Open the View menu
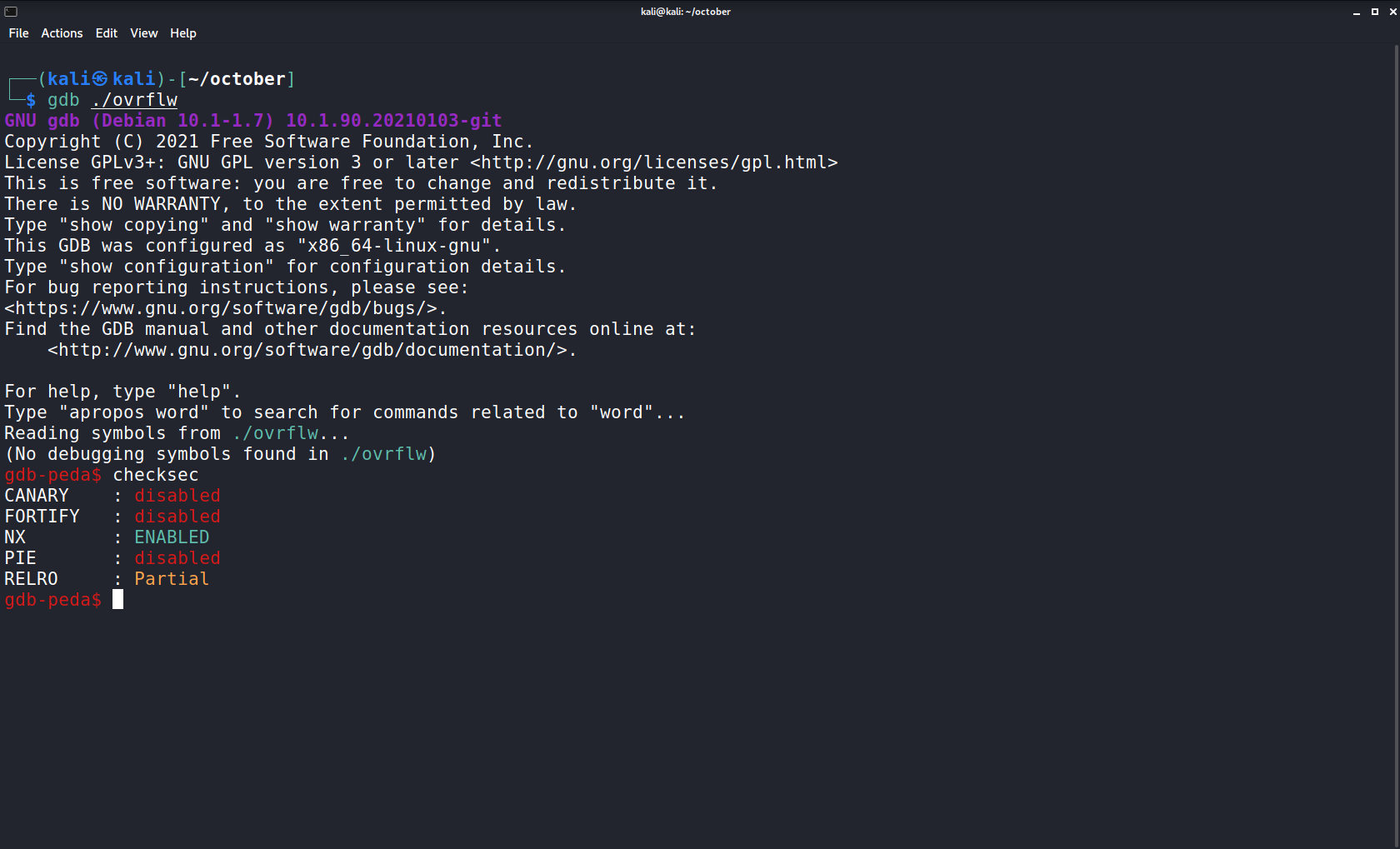 (143, 33)
